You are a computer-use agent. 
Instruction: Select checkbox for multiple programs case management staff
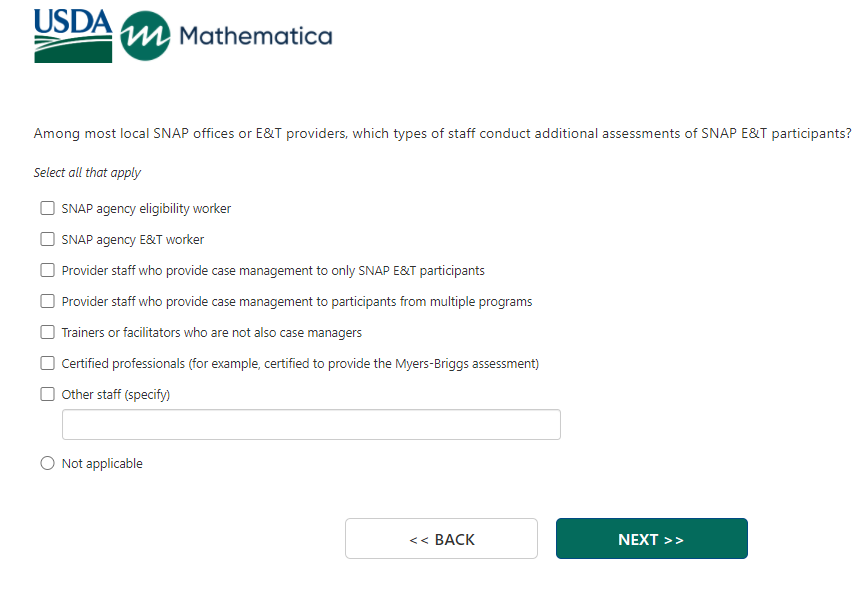coord(47,302)
